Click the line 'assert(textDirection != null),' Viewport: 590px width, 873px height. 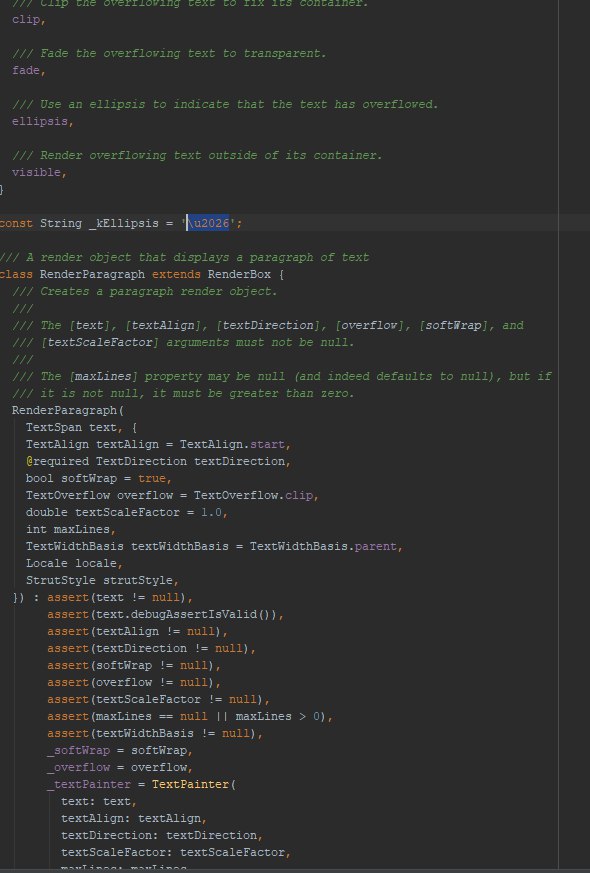coord(151,648)
